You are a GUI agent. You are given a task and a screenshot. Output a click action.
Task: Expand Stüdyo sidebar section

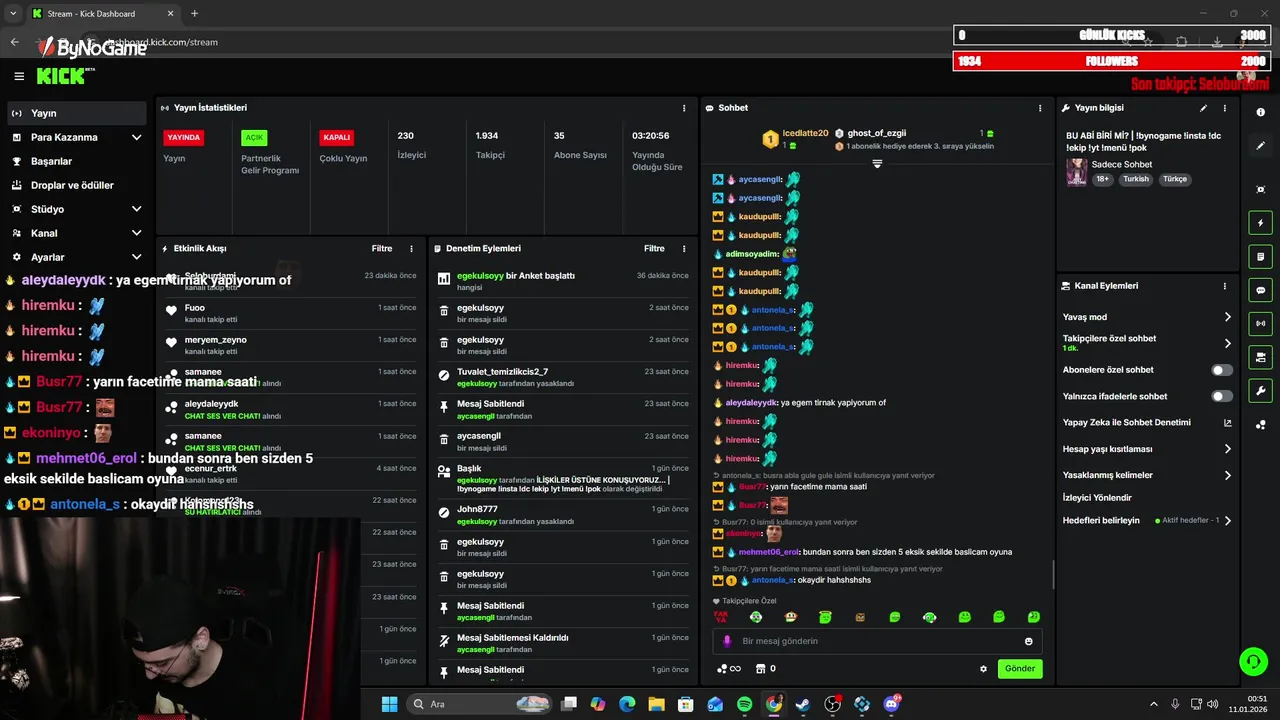click(137, 209)
